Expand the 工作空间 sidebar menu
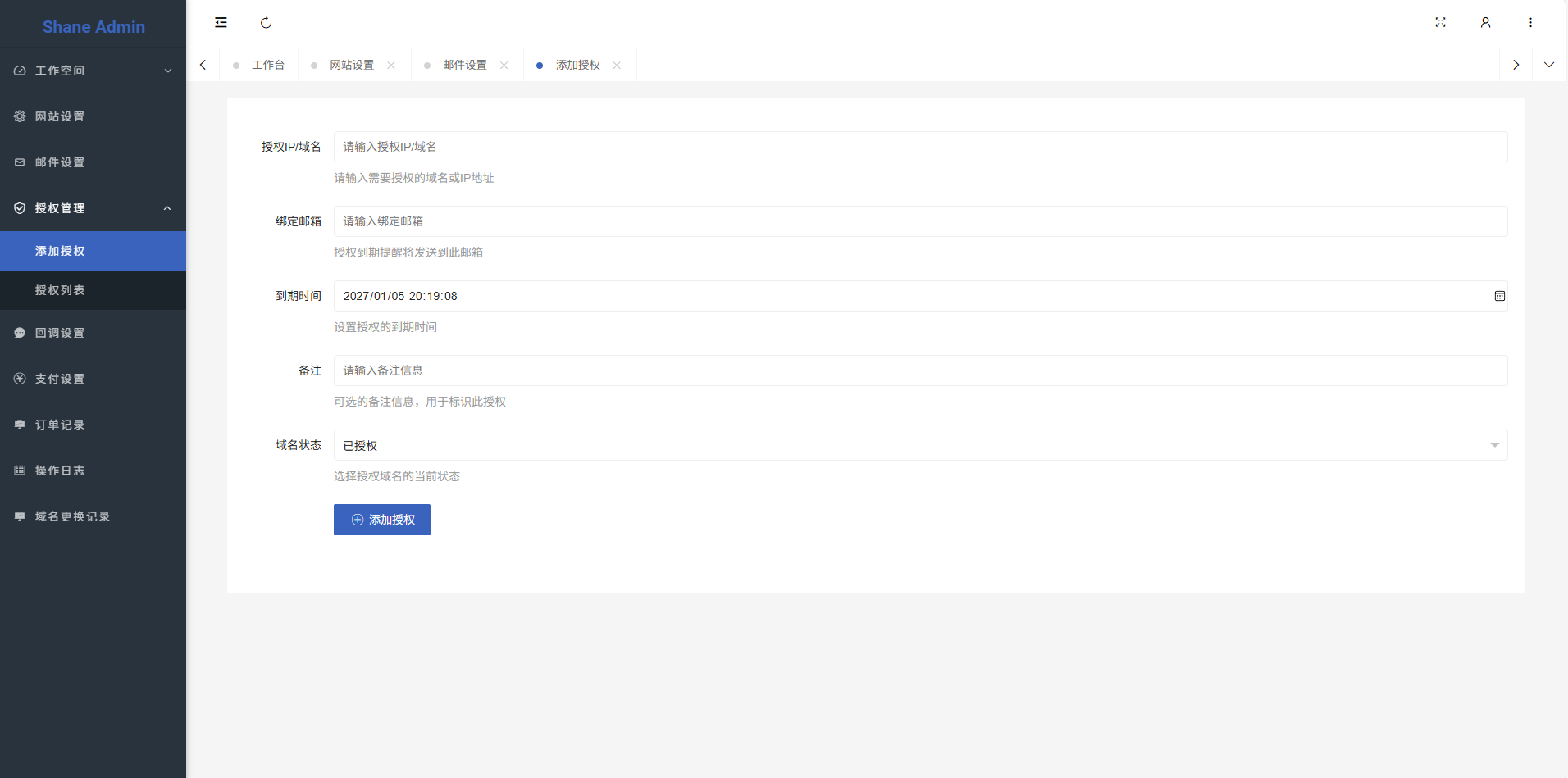The width and height of the screenshot is (1568, 778). click(93, 71)
